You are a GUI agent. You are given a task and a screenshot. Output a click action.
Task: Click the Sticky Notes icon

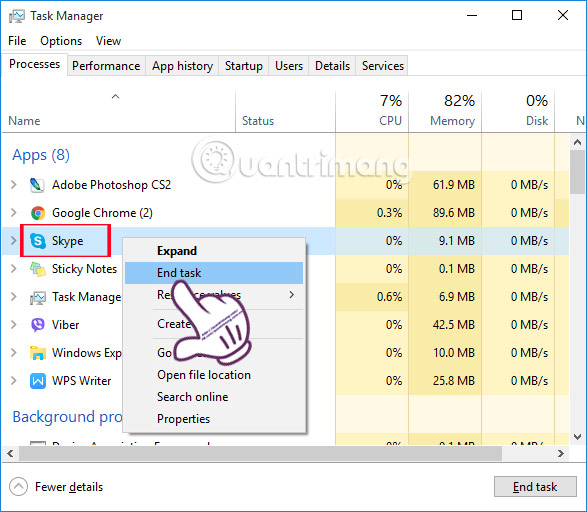[37, 269]
